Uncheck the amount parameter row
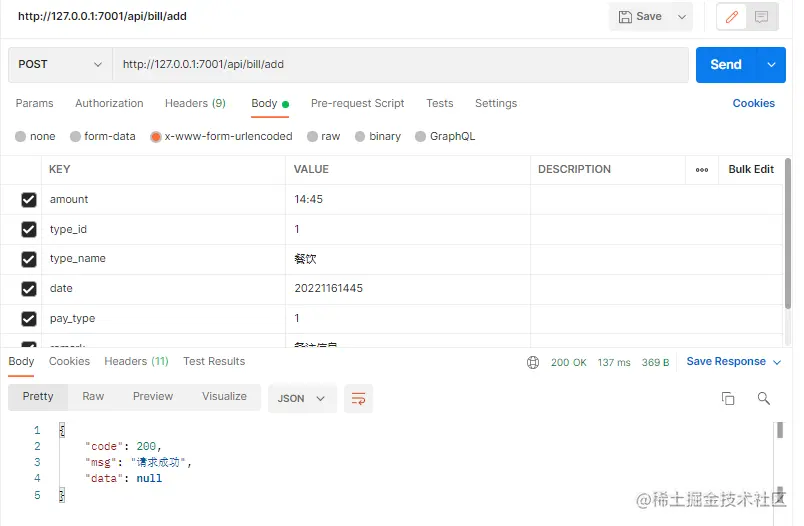804x526 pixels. (x=29, y=199)
